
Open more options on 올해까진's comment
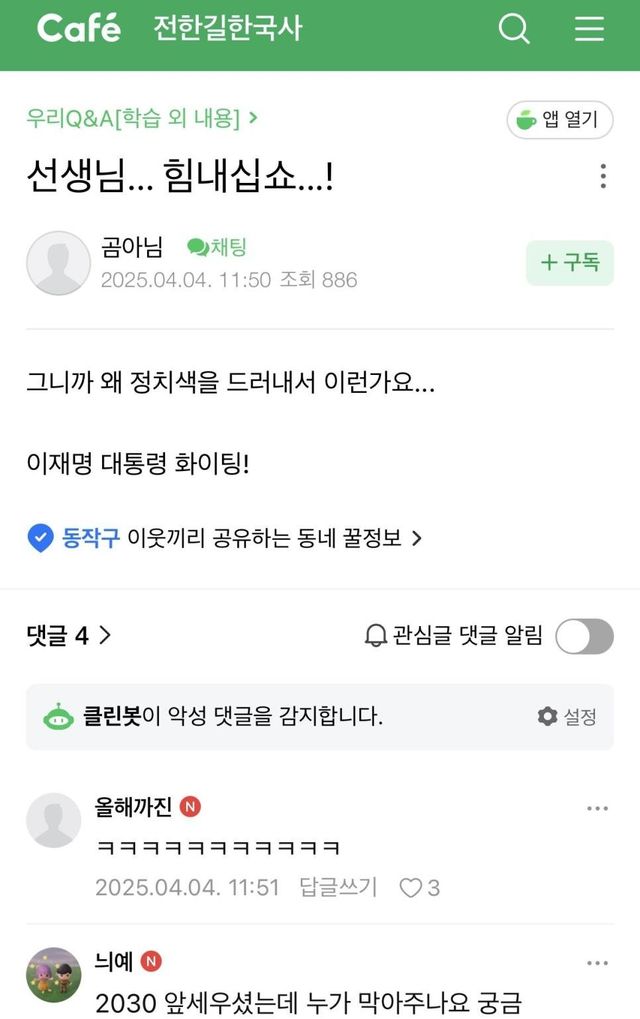coord(597,809)
